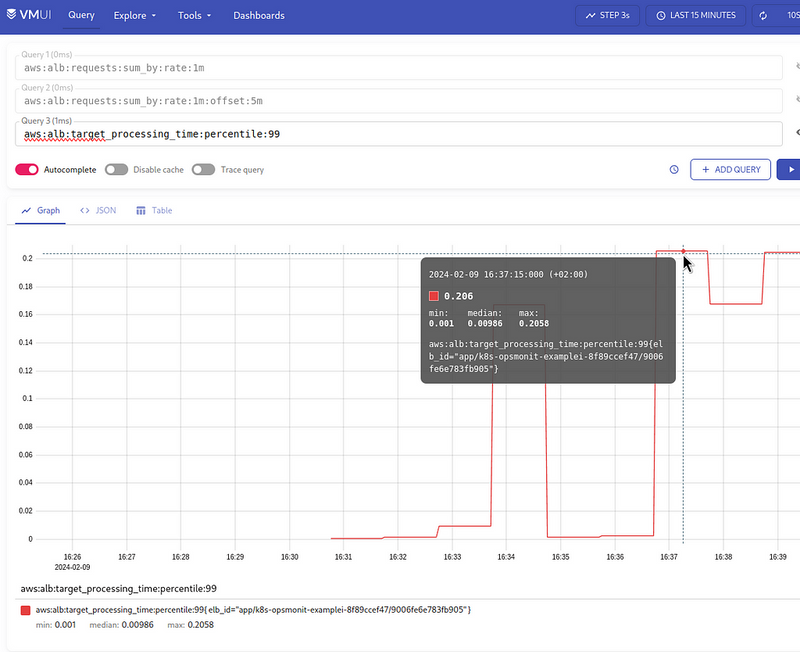Click the ADD QUERY button

point(731,169)
